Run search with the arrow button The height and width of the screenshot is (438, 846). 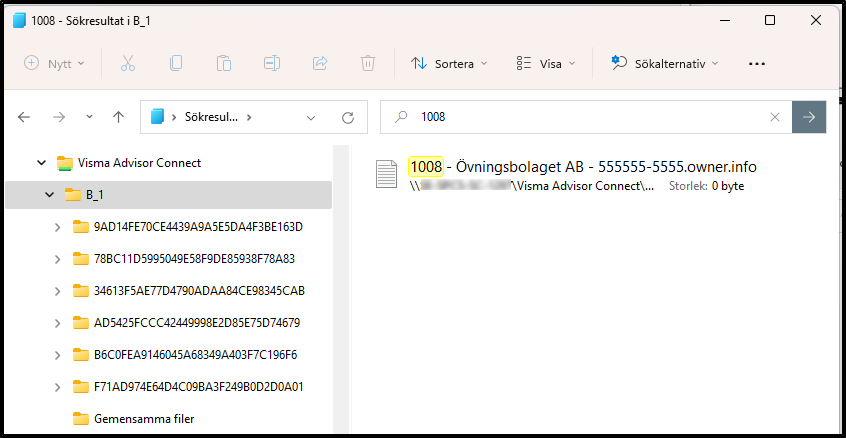808,117
